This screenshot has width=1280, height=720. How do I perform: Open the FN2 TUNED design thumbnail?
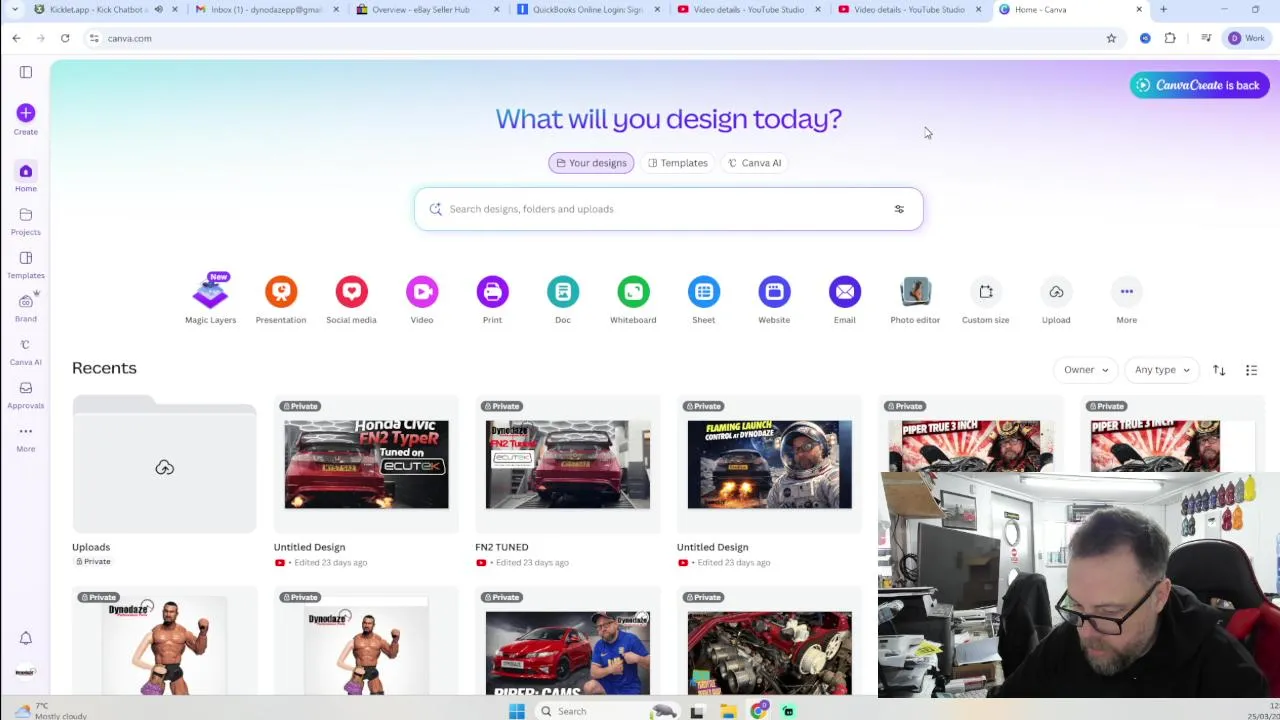click(x=568, y=464)
